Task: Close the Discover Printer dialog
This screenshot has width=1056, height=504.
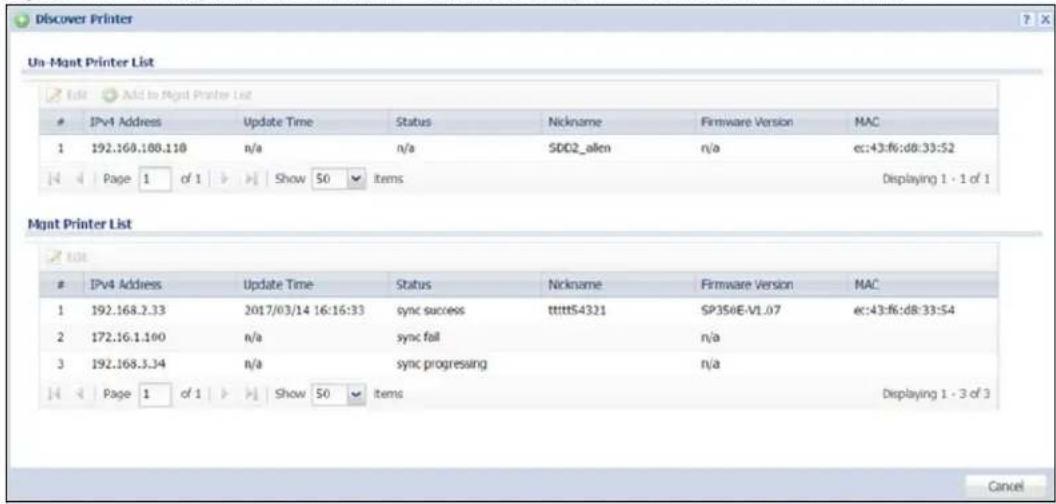Action: coord(1045,20)
